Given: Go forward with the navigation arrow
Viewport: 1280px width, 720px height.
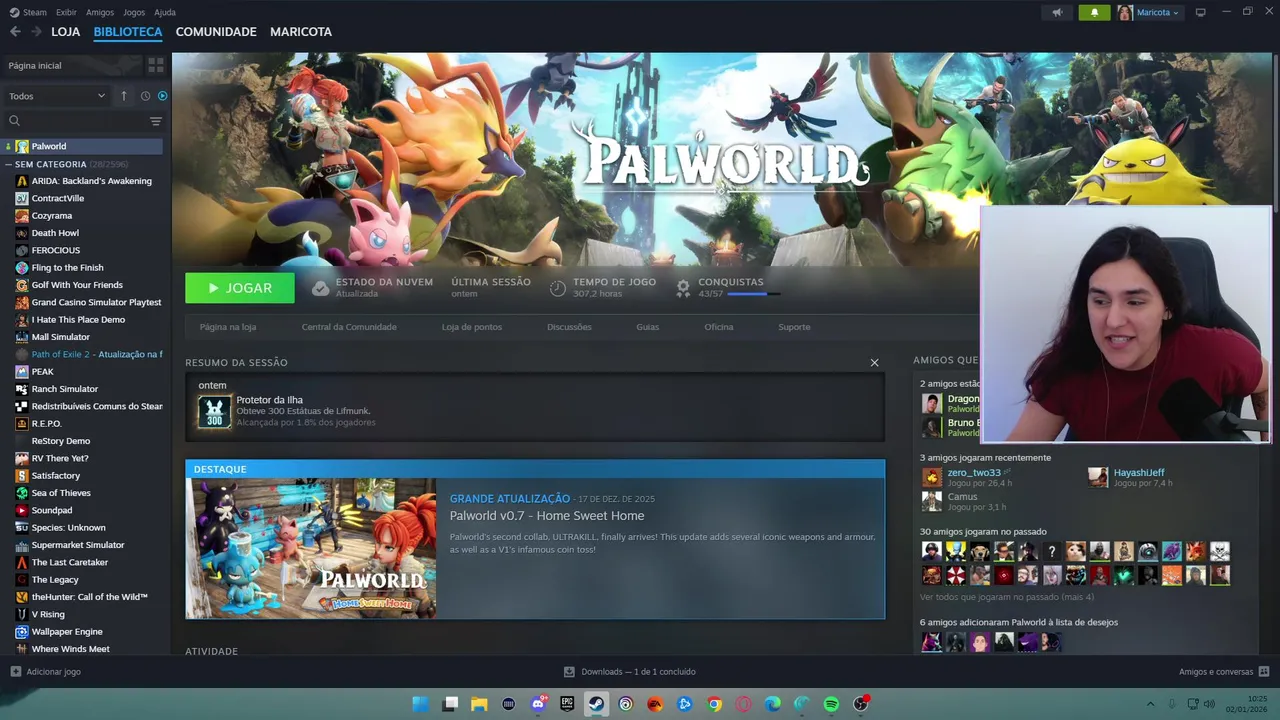Looking at the screenshot, I should click(x=36, y=32).
